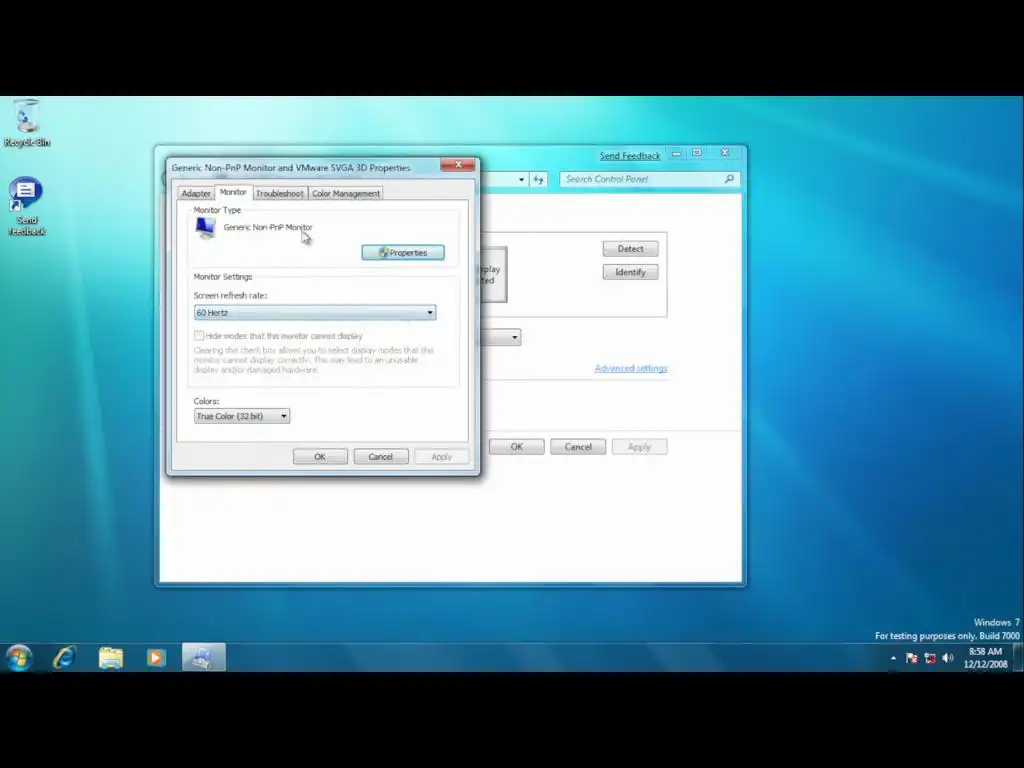Viewport: 1024px width, 768px height.
Task: Show hidden tray icons arrow
Action: tap(893, 658)
